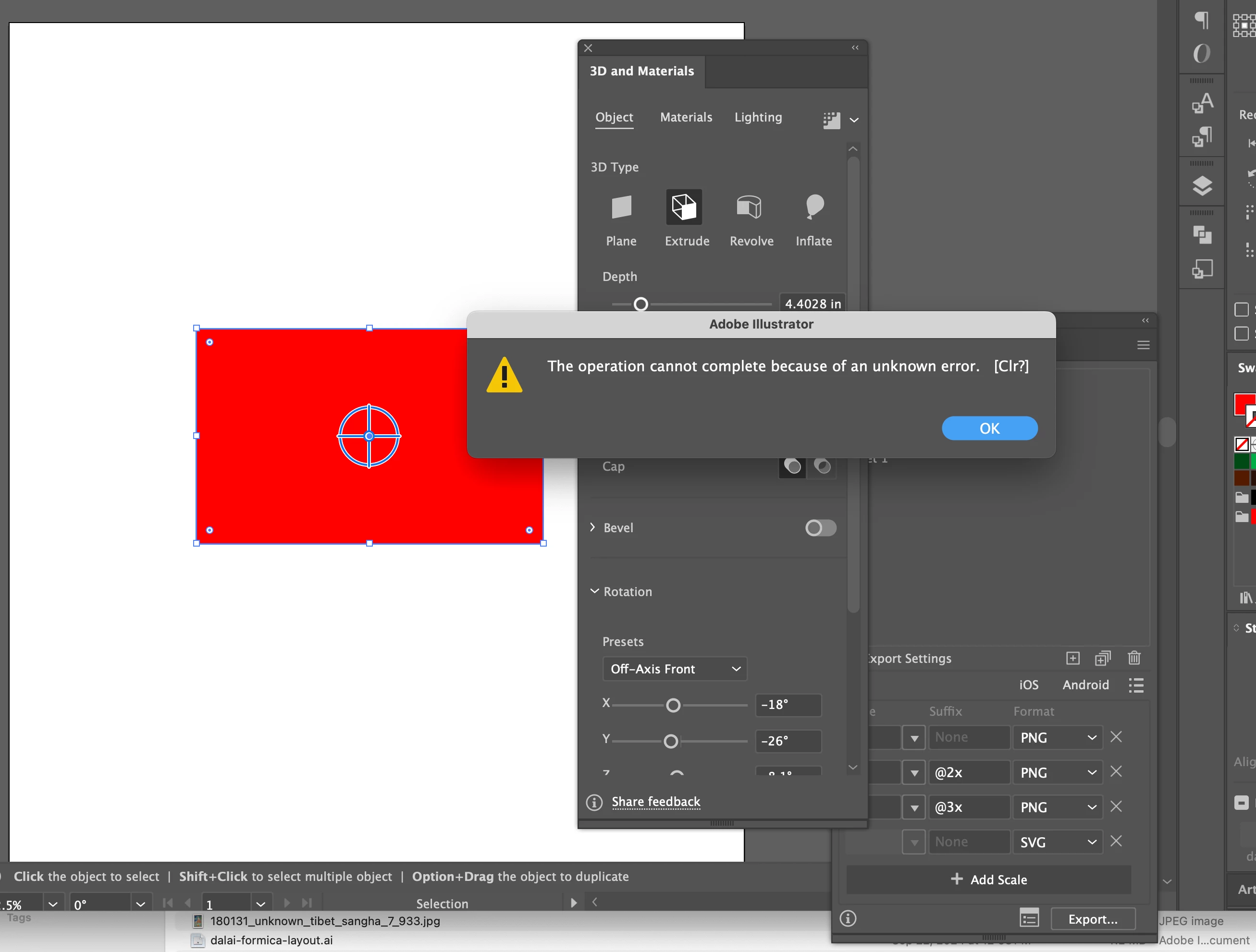Open the Pathfinder panel icon
This screenshot has height=952, width=1256.
click(x=1202, y=234)
